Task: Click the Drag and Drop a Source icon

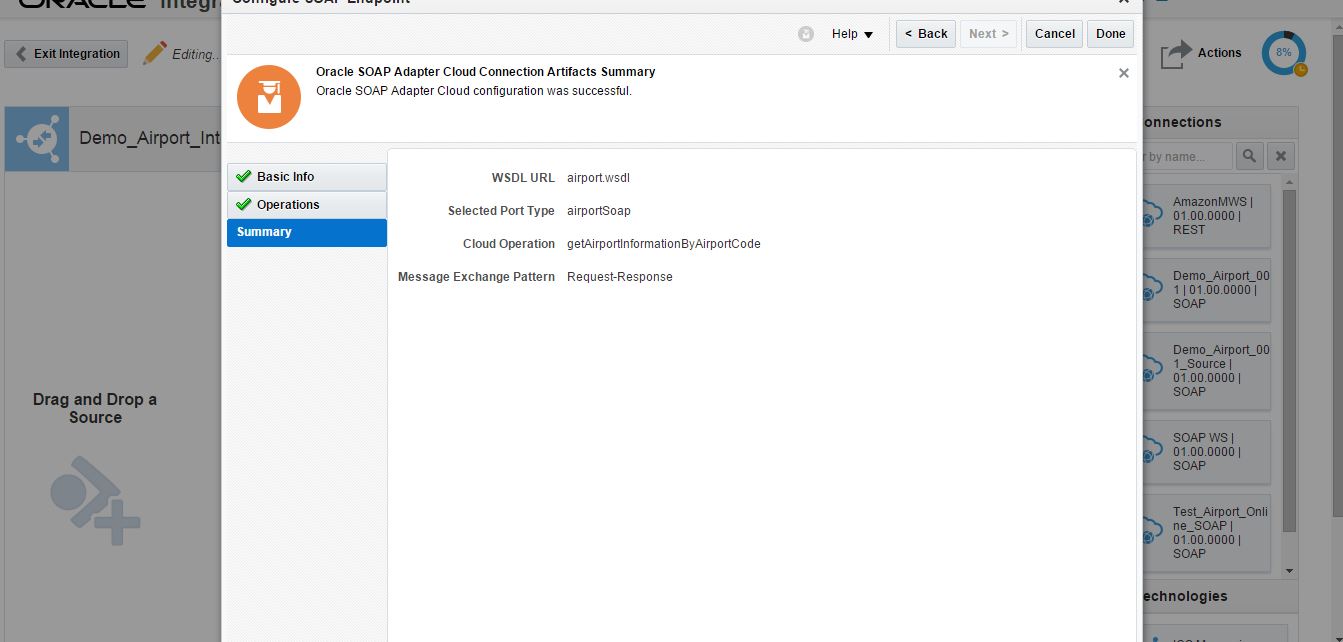Action: [x=95, y=501]
